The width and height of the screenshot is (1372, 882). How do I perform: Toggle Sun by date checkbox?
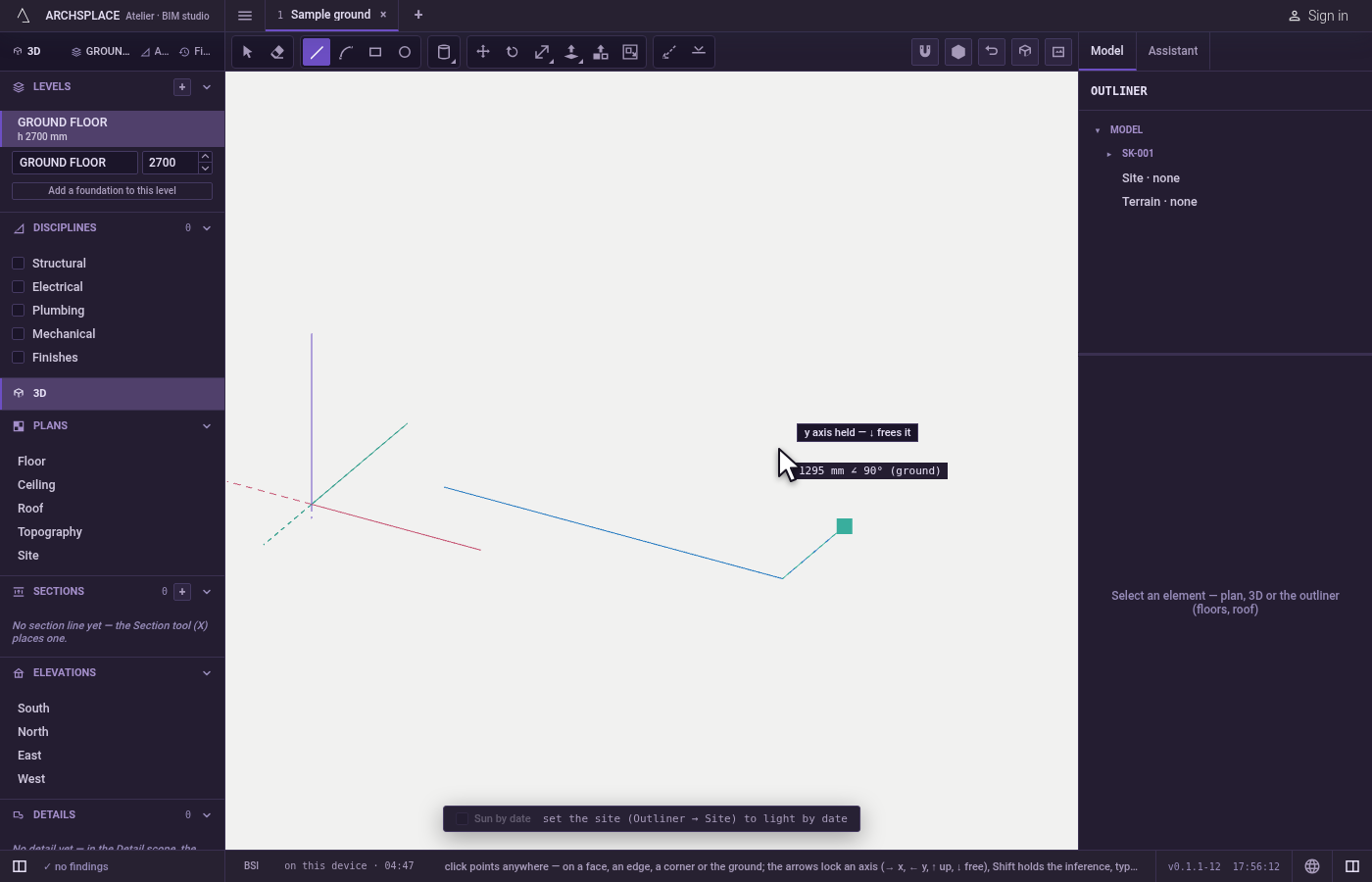pyautogui.click(x=463, y=819)
